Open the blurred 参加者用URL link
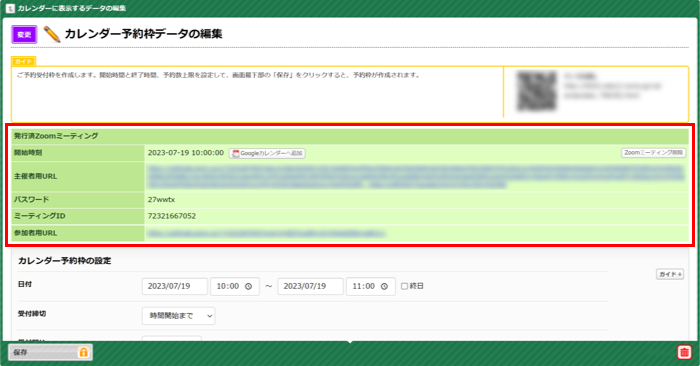The width and height of the screenshot is (700, 366). tap(266, 233)
